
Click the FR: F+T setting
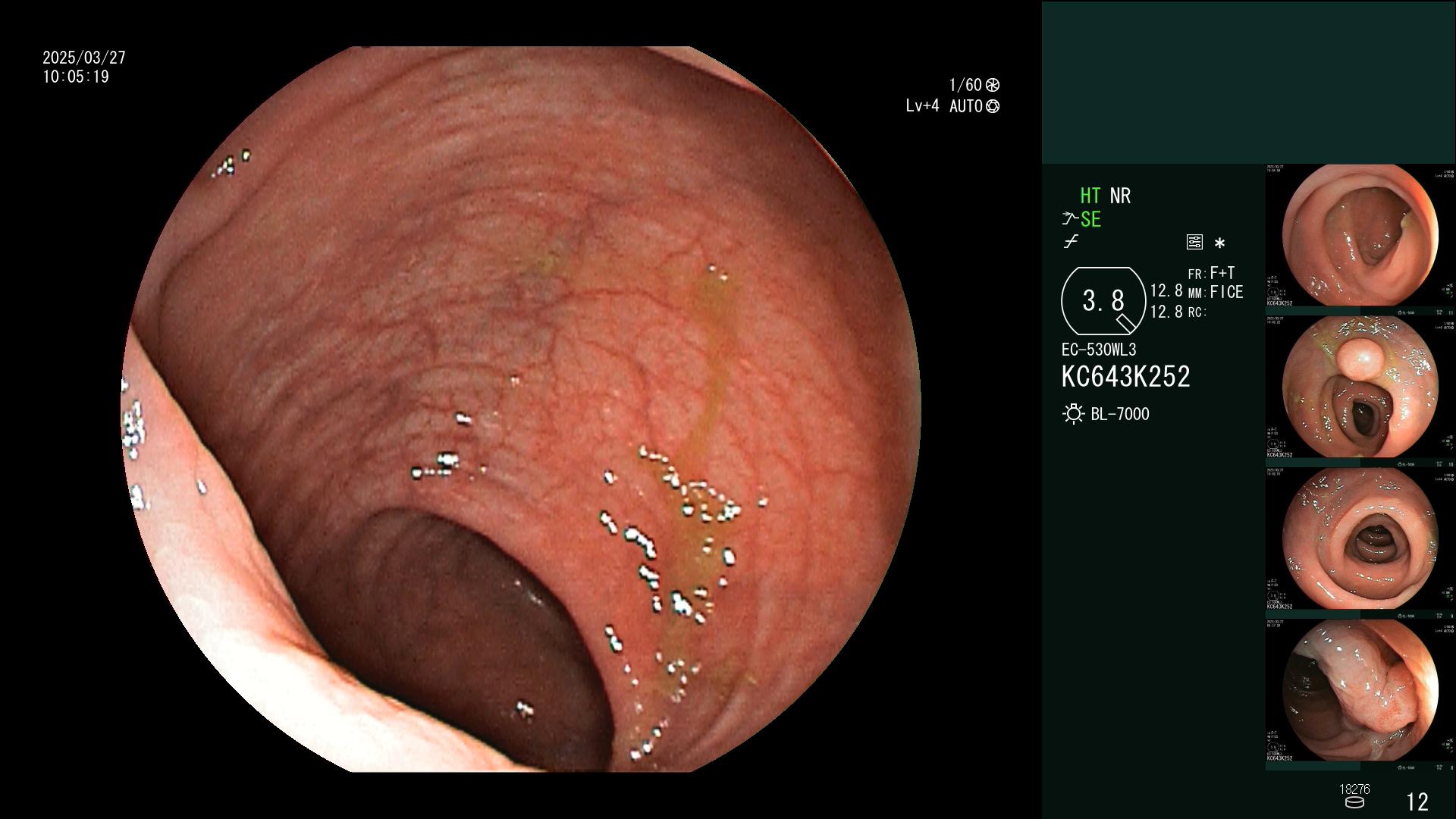click(1211, 273)
